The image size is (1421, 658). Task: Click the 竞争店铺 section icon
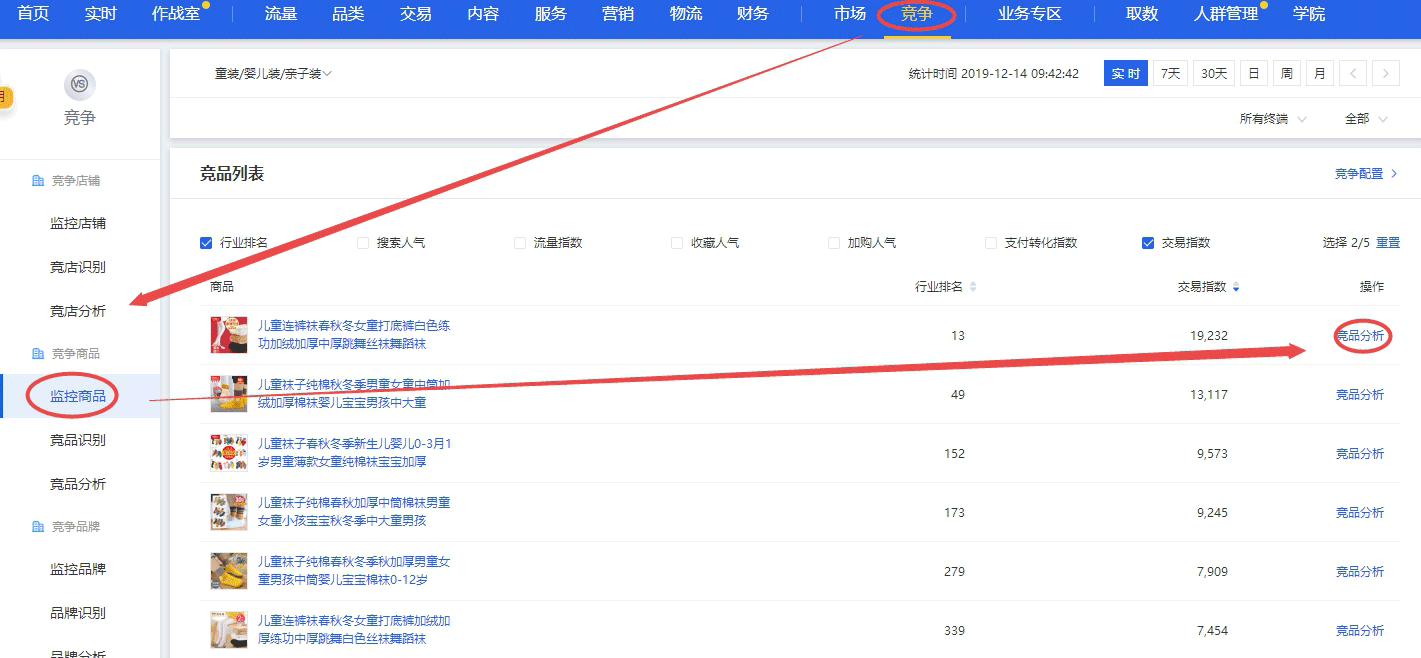pyautogui.click(x=38, y=181)
